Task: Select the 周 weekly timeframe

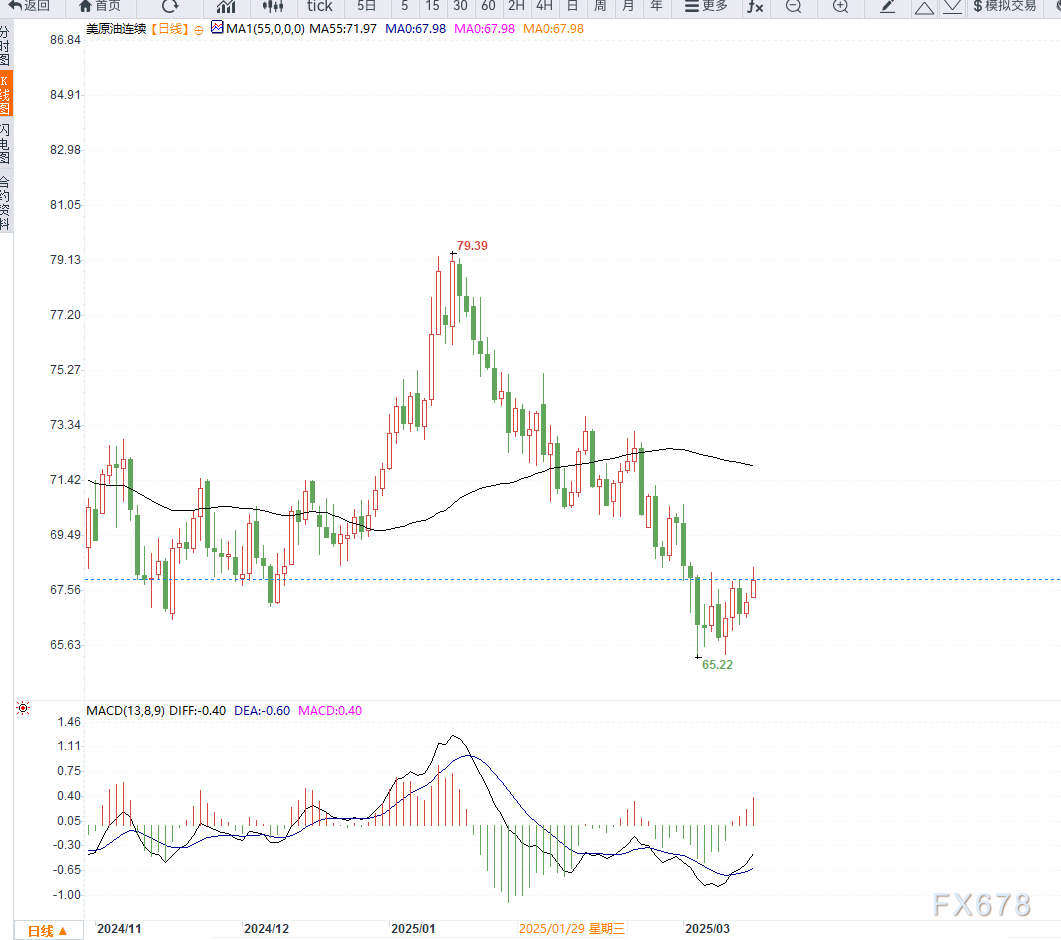Action: tap(599, 6)
